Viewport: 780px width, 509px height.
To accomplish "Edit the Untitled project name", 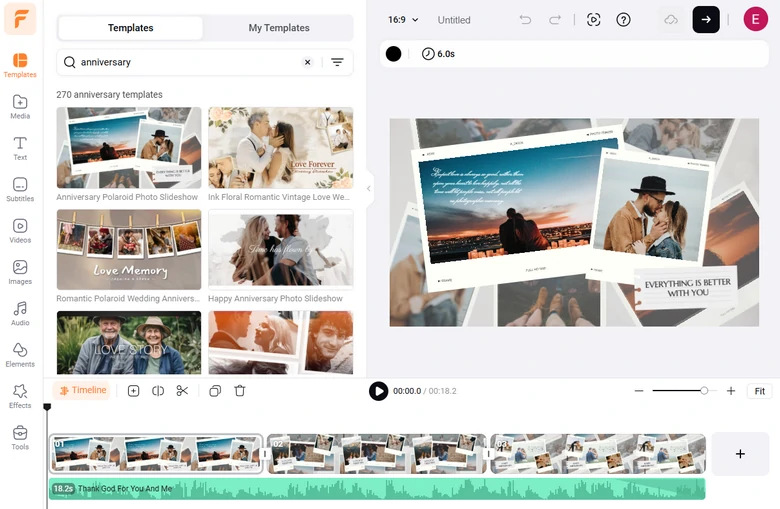I will (x=454, y=20).
